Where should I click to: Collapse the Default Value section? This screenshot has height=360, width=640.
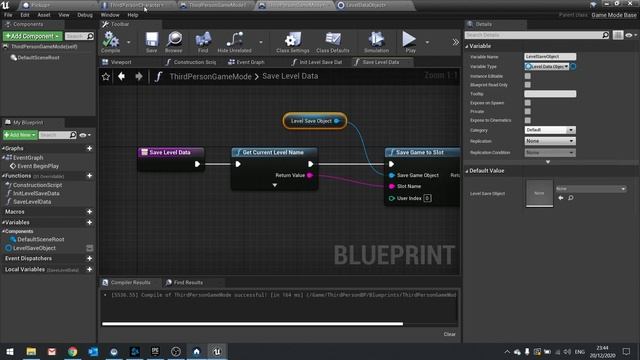[x=467, y=171]
